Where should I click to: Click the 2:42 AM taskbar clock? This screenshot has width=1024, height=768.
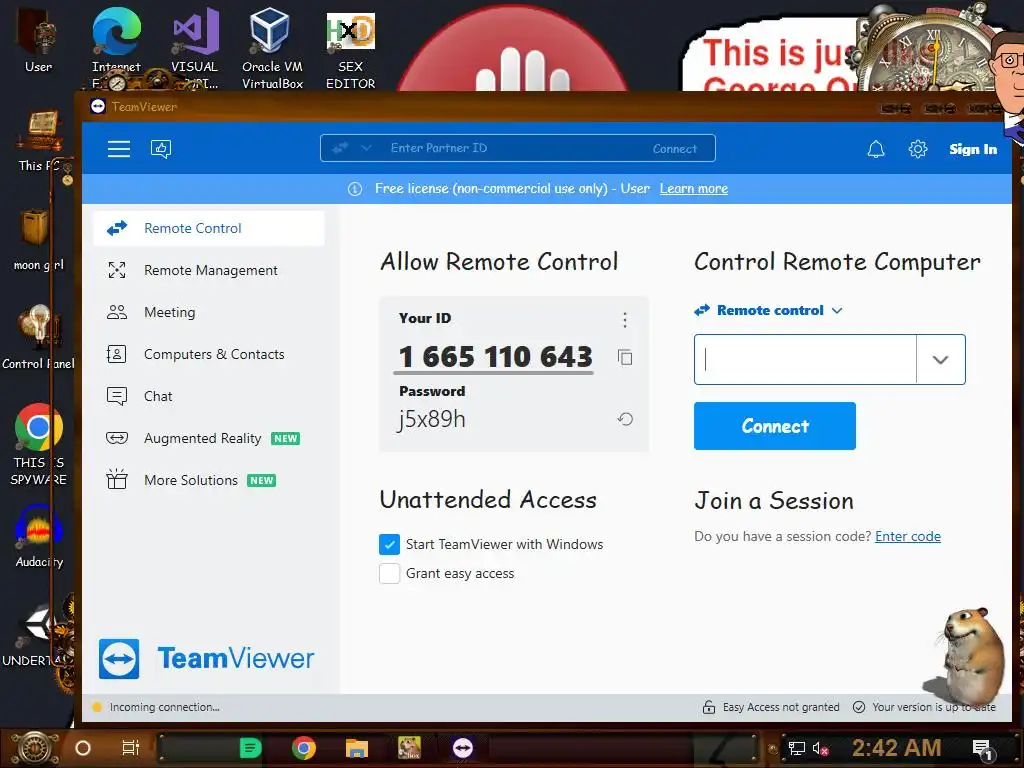pos(896,748)
